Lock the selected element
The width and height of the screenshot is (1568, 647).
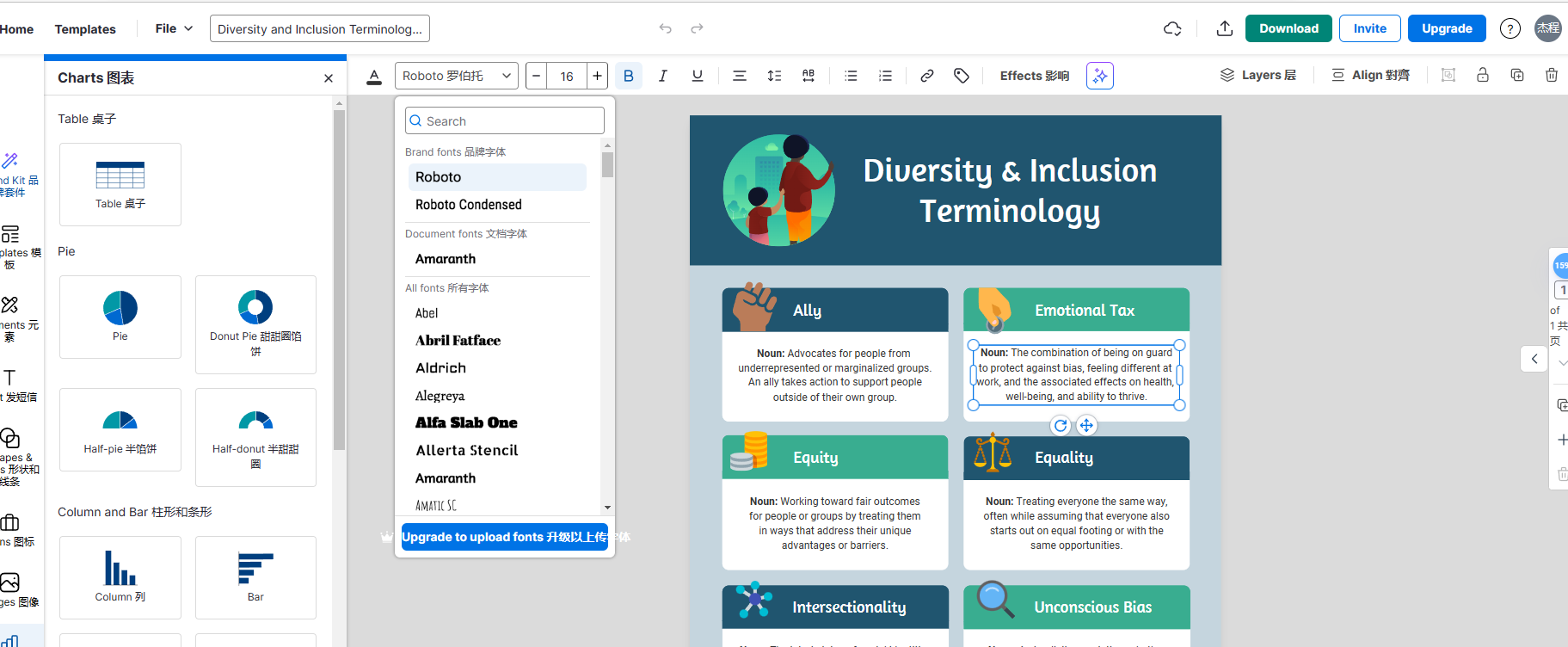pos(1483,75)
